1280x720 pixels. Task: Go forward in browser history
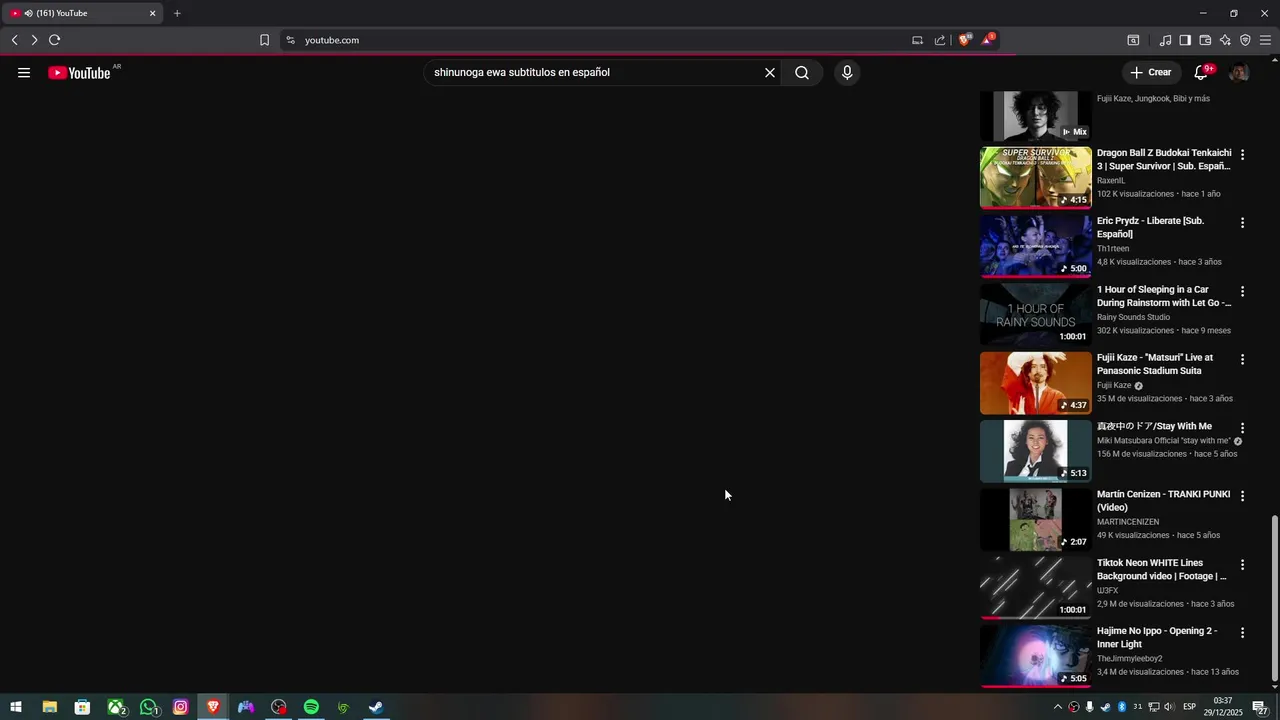[x=34, y=40]
